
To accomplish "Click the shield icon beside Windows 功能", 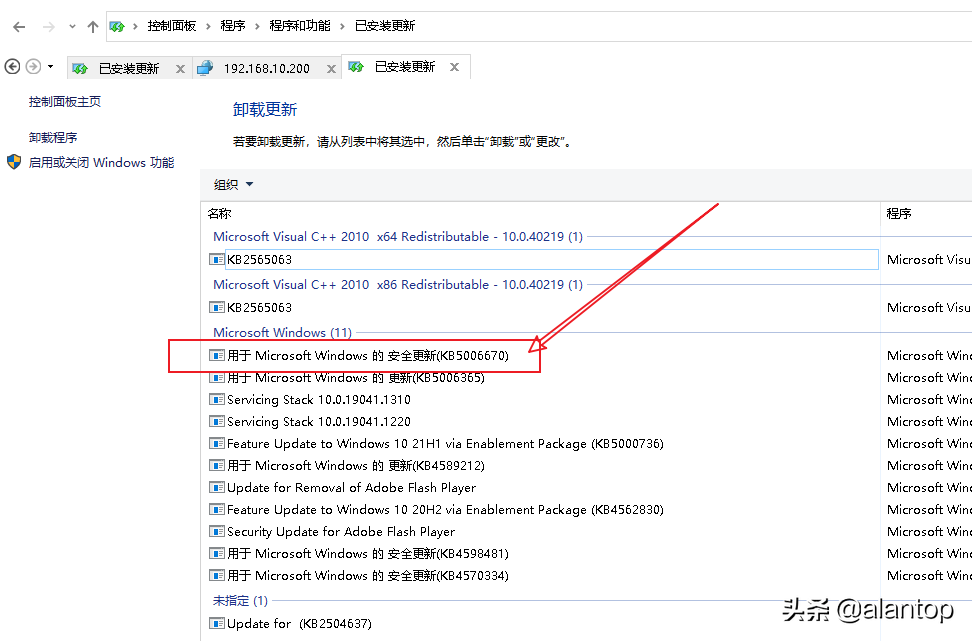I will (14, 162).
